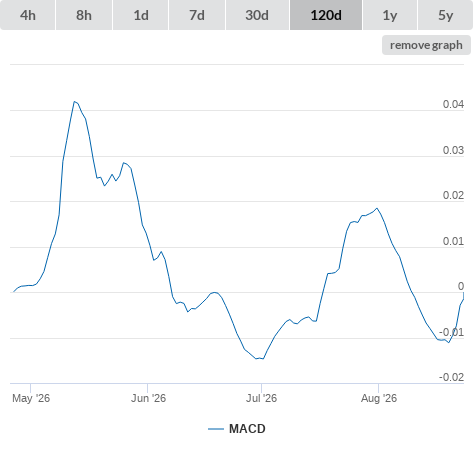
Task: Click the Jun '26 axis tick label
Action: (x=148, y=398)
